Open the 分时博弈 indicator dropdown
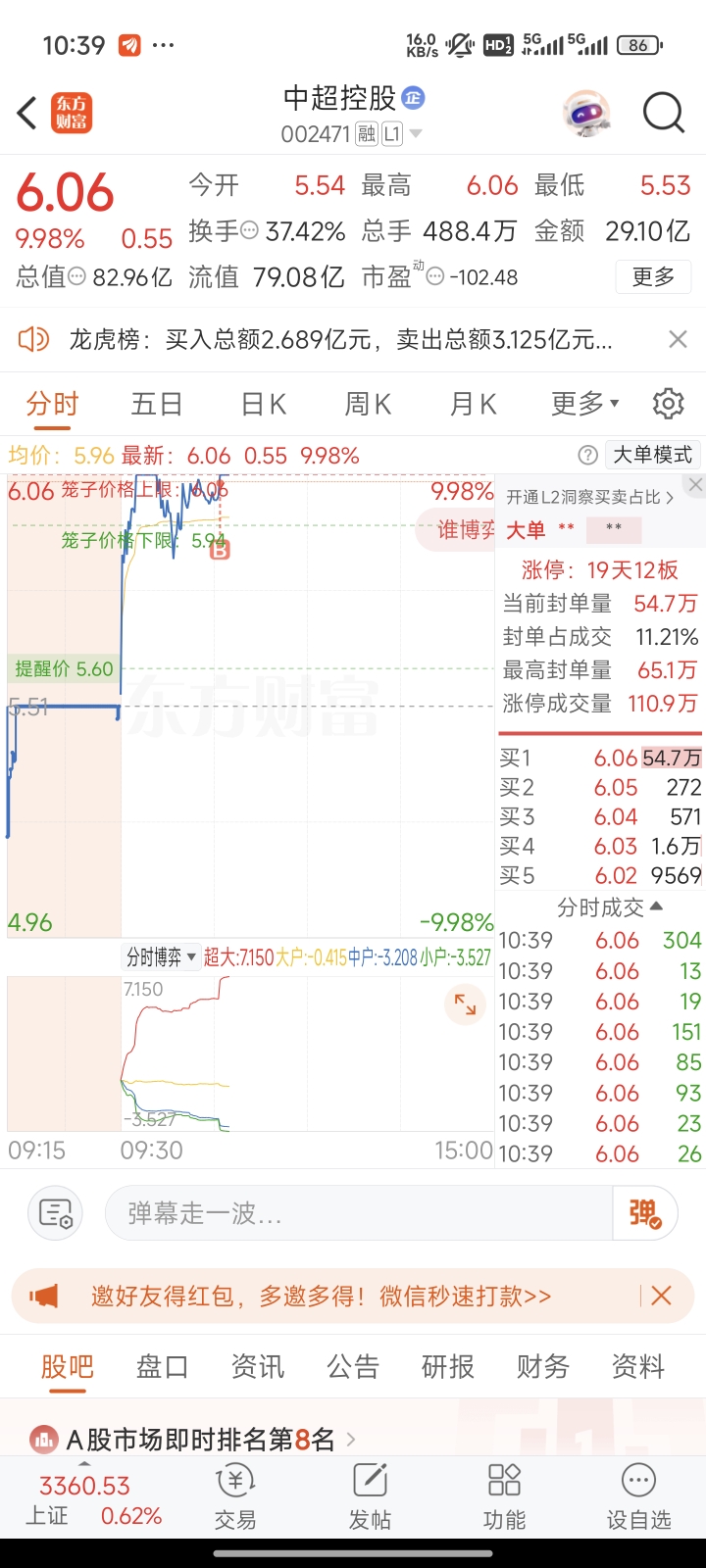This screenshot has height=1568, width=706. 161,957
